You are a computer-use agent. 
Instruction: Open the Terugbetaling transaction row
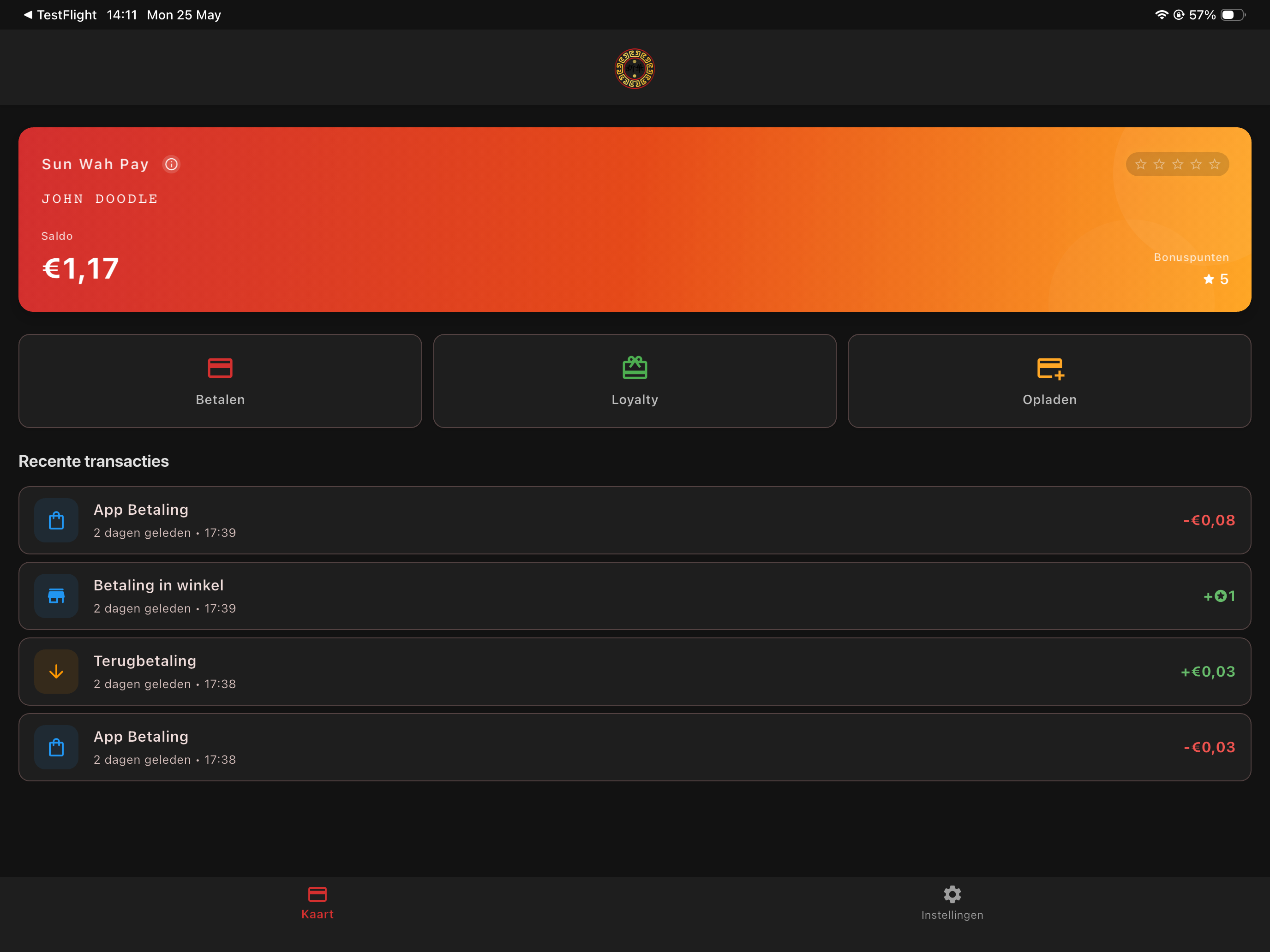pyautogui.click(x=635, y=672)
